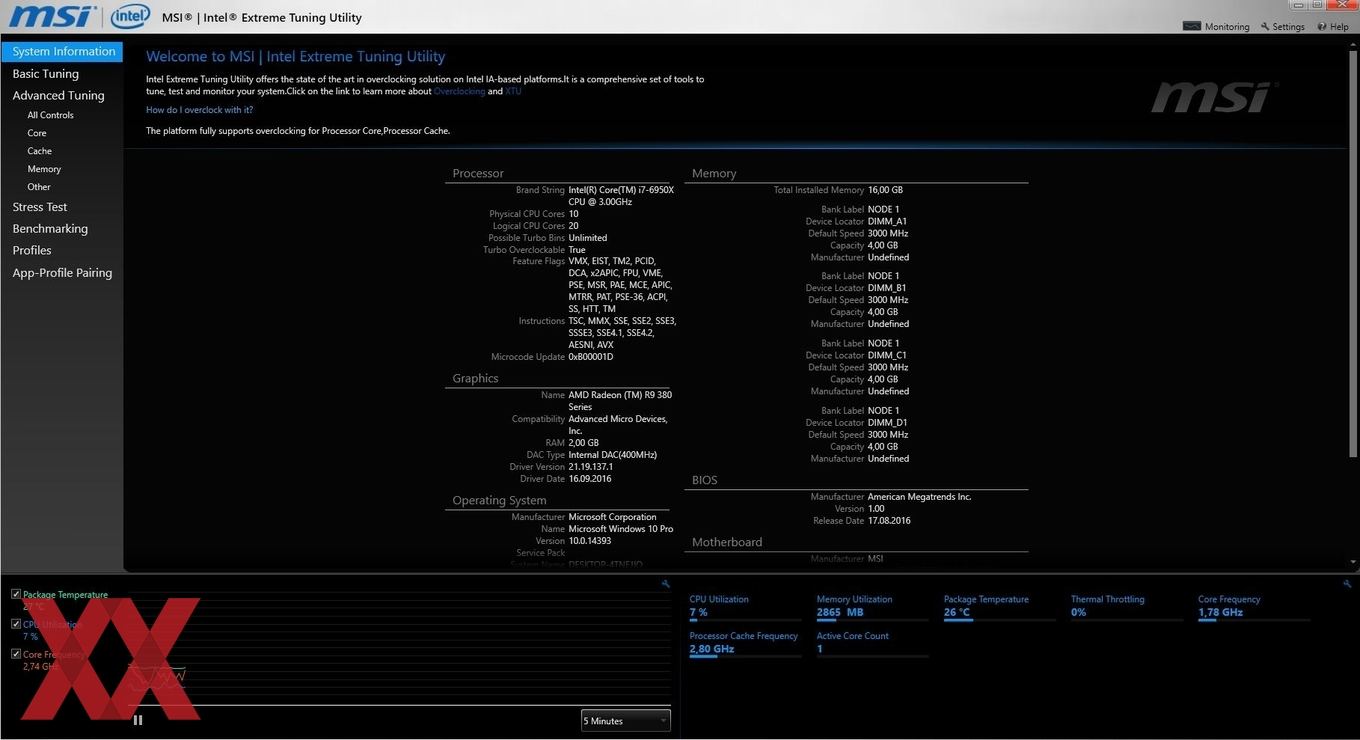
Task: Click the Active Core Count tile
Action: click(x=872, y=644)
